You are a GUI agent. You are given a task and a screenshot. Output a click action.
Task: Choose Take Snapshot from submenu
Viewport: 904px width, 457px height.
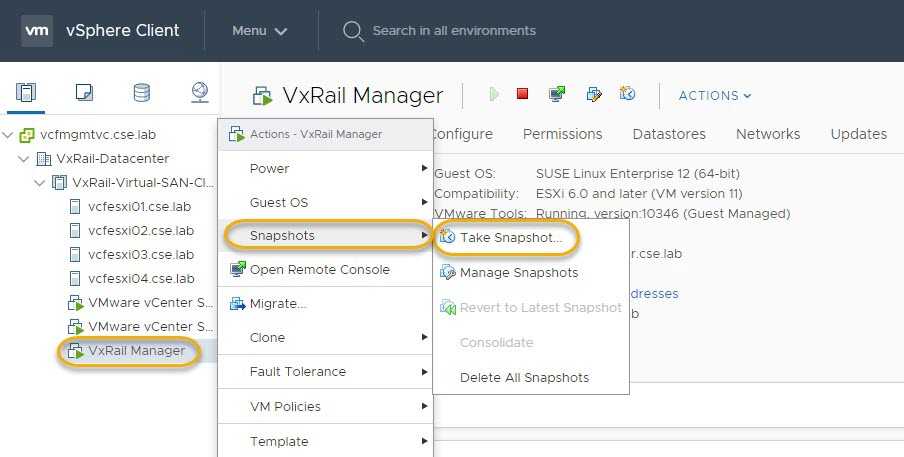coord(510,238)
